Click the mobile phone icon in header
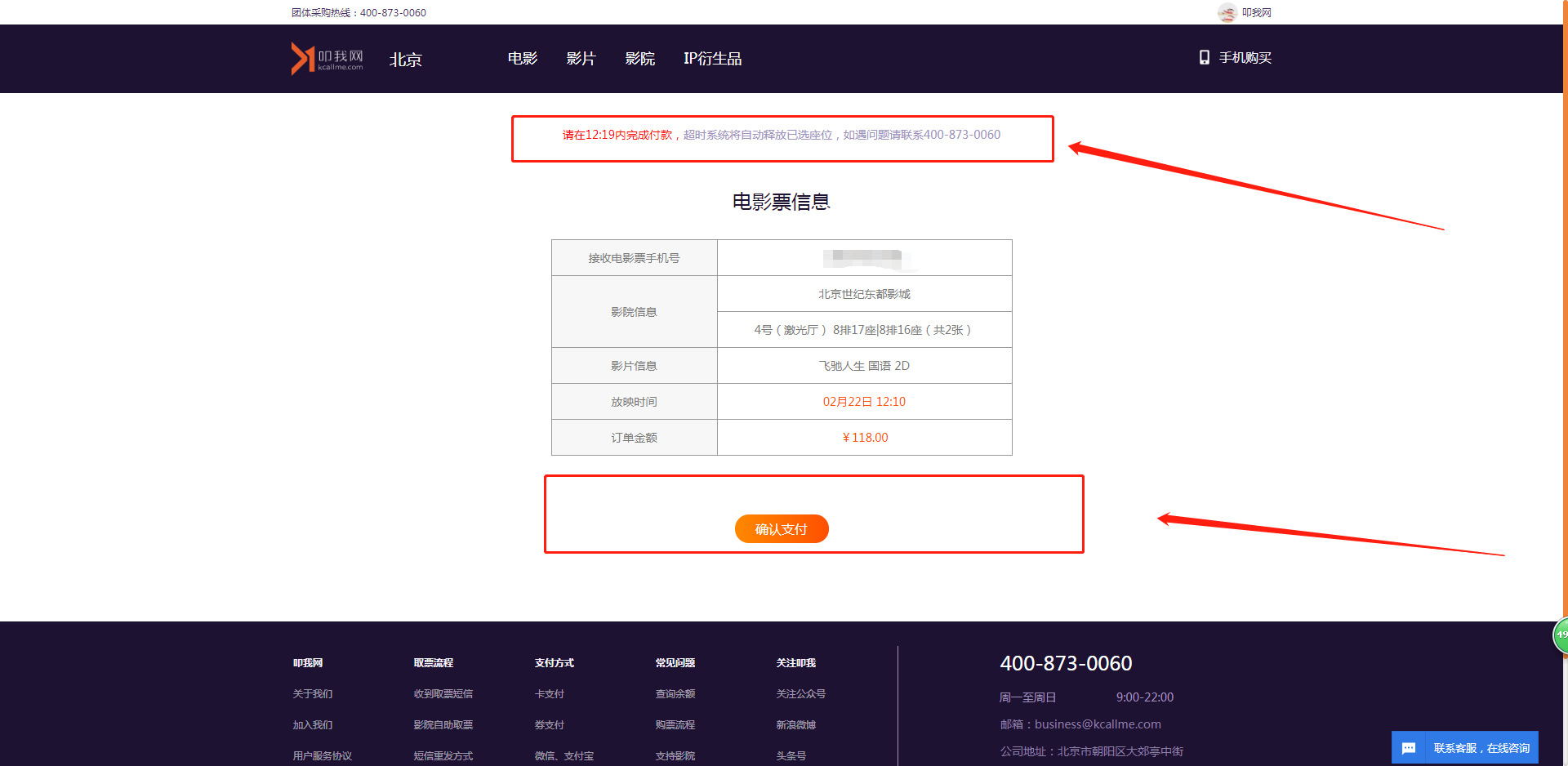Screen dimensions: 1568x766 [1204, 57]
